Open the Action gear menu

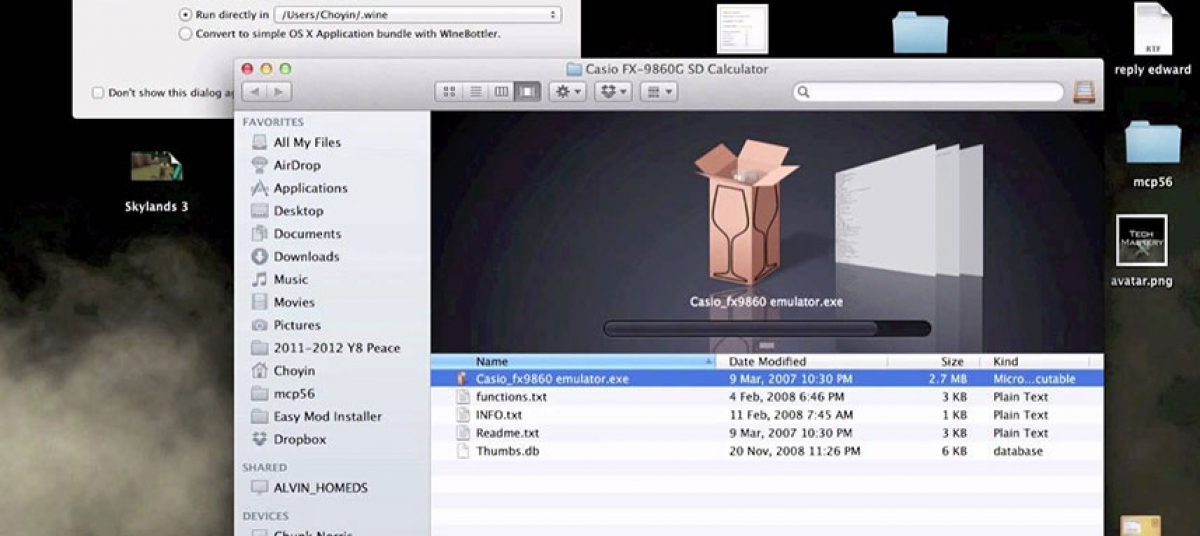[566, 91]
